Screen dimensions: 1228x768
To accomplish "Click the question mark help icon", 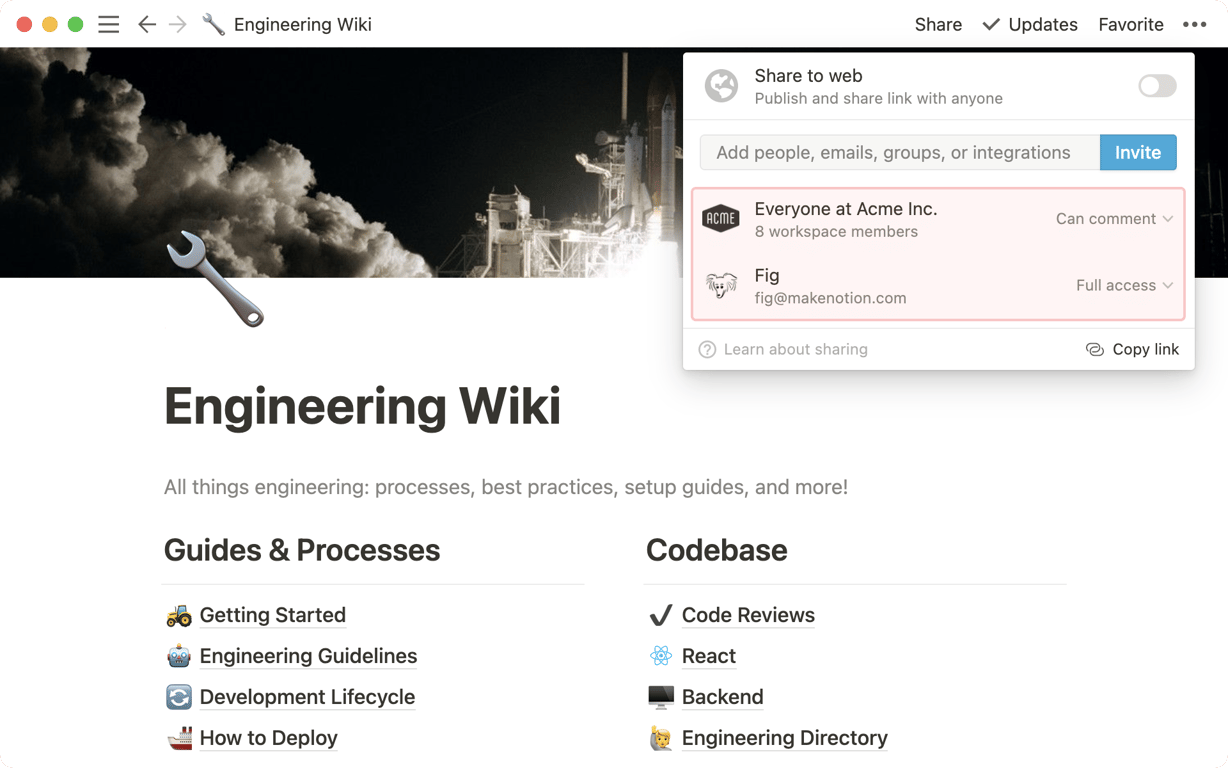I will coord(707,350).
